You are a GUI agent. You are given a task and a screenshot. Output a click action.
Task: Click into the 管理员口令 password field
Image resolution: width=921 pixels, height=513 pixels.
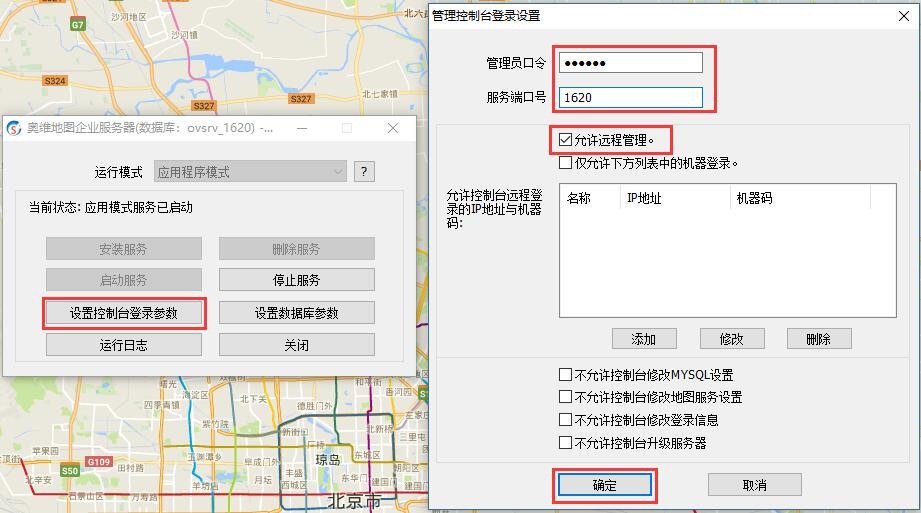pos(630,62)
